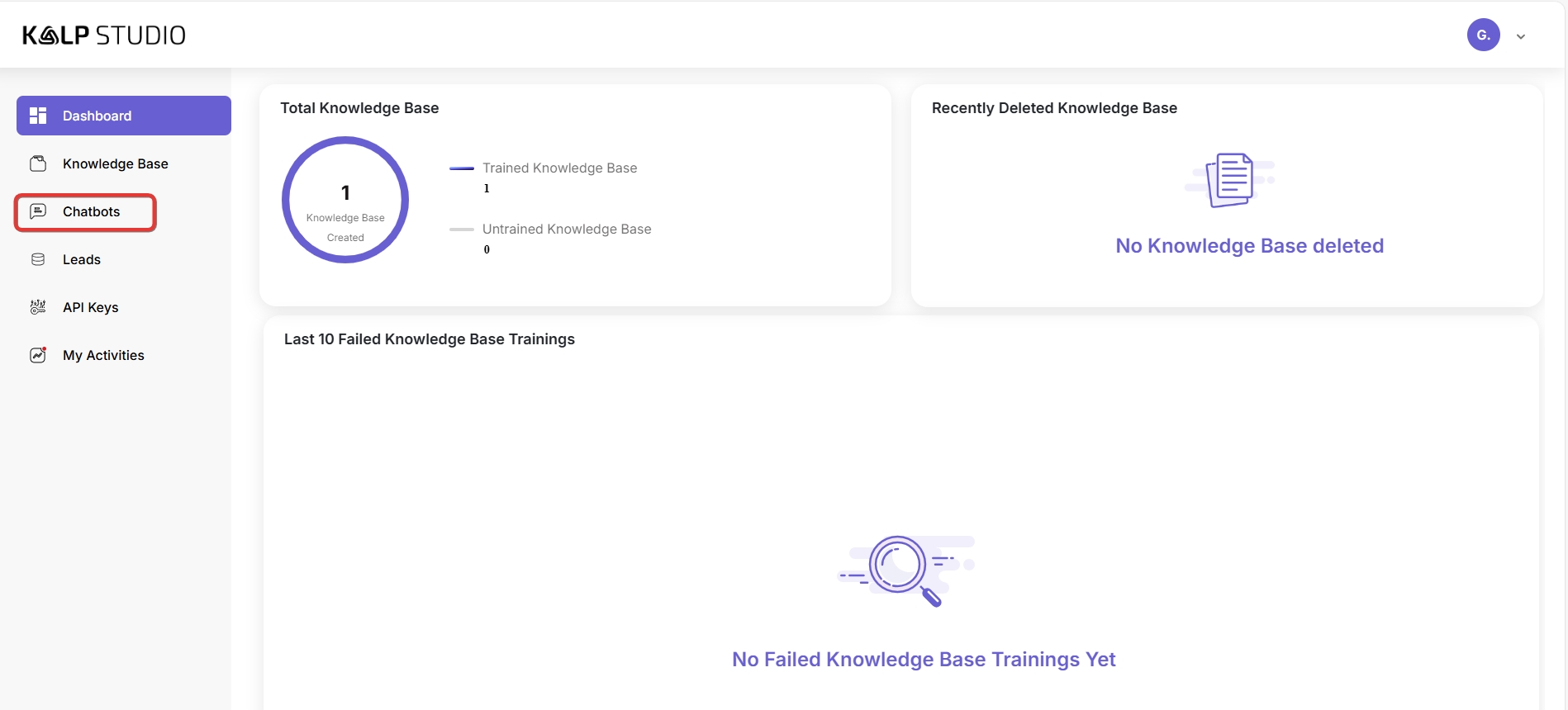1568x710 pixels.
Task: Select API Keys in the sidebar
Action: tap(91, 307)
